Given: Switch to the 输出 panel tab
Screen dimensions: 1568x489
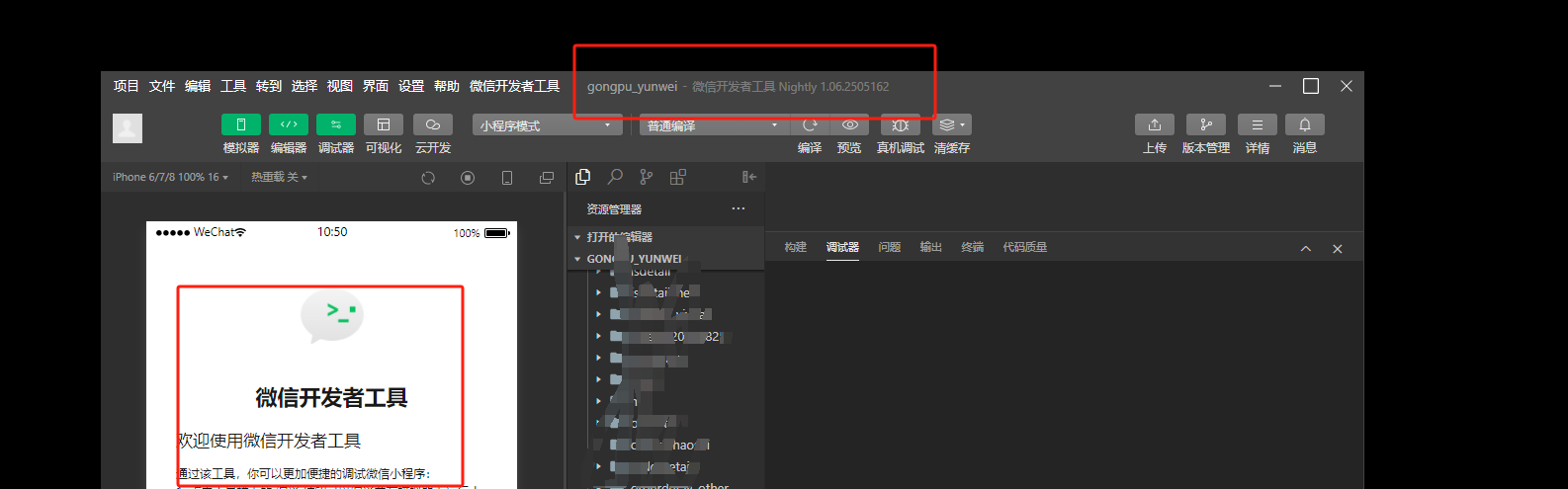Looking at the screenshot, I should pos(931,247).
